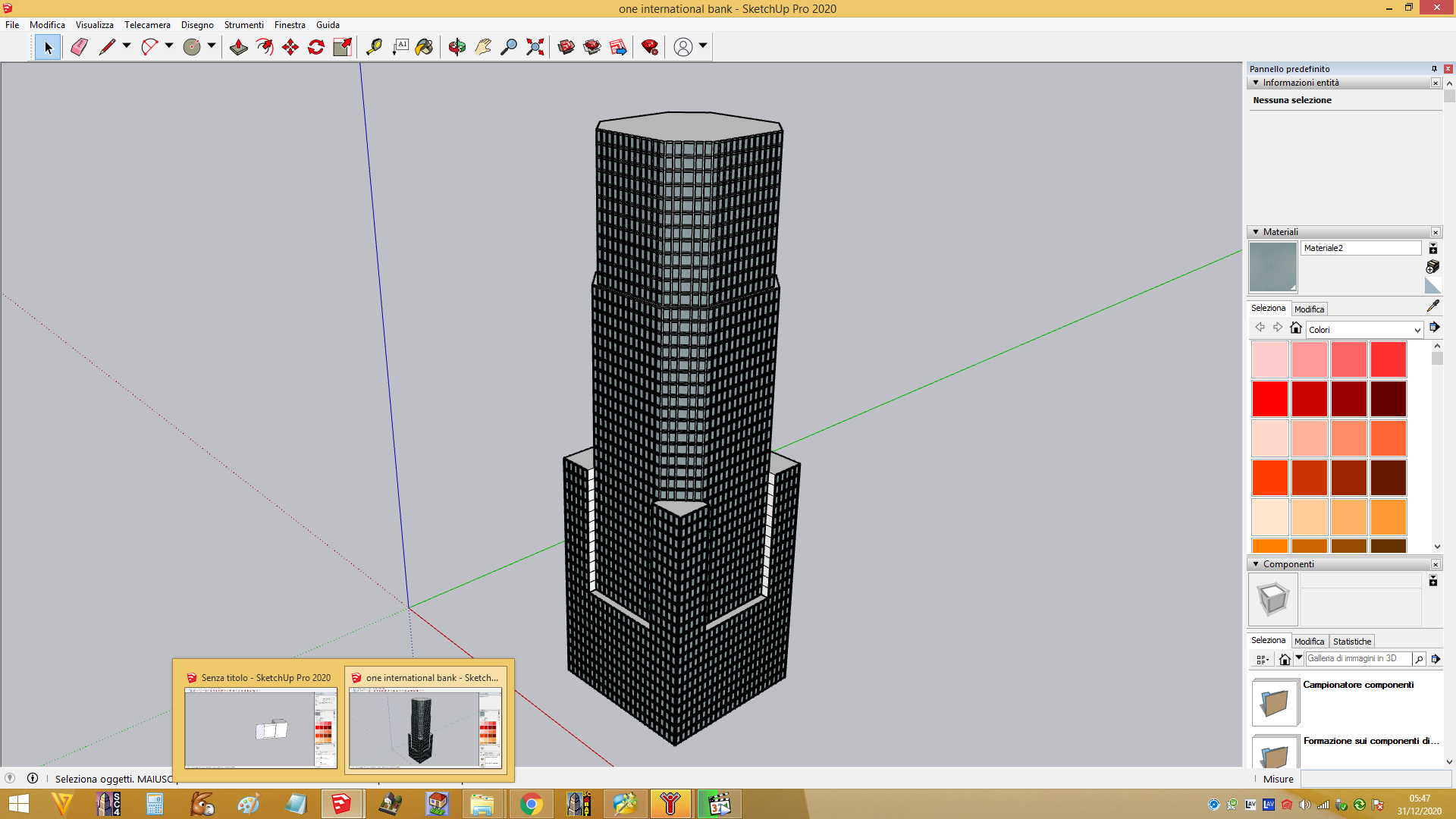
Task: Open the File menu
Action: tap(12, 25)
